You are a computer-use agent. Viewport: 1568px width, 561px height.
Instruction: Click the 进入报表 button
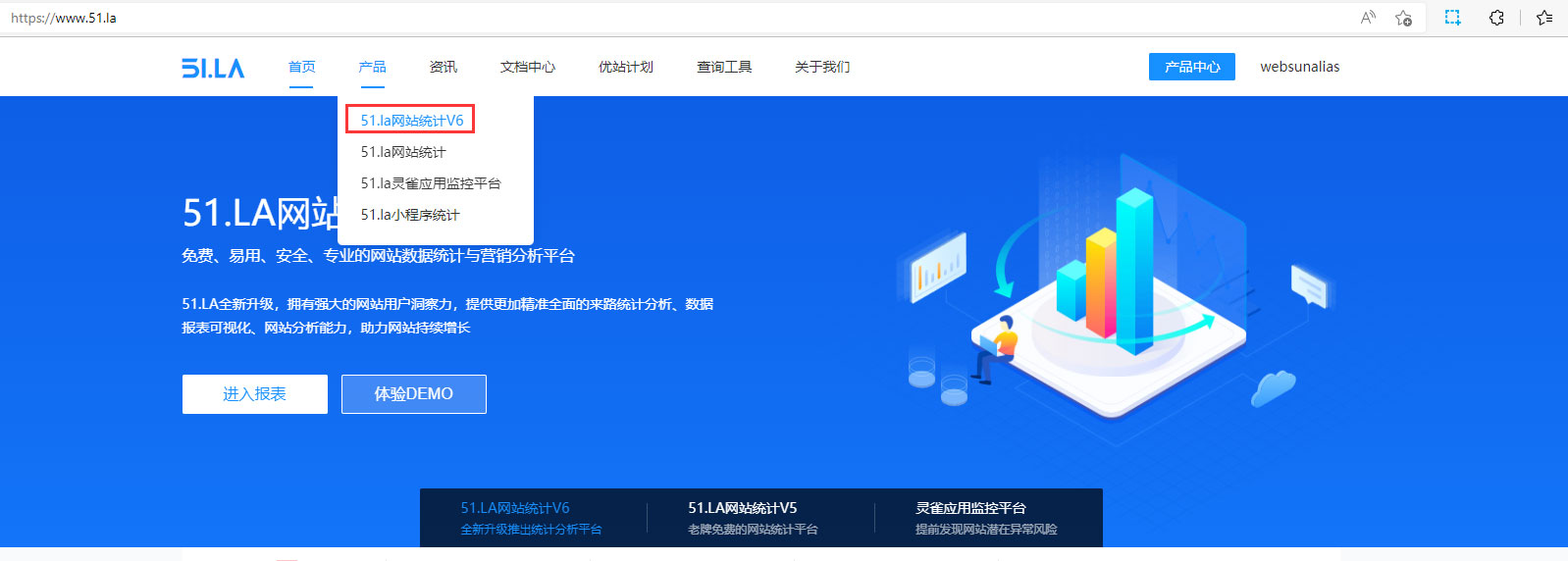[x=254, y=394]
